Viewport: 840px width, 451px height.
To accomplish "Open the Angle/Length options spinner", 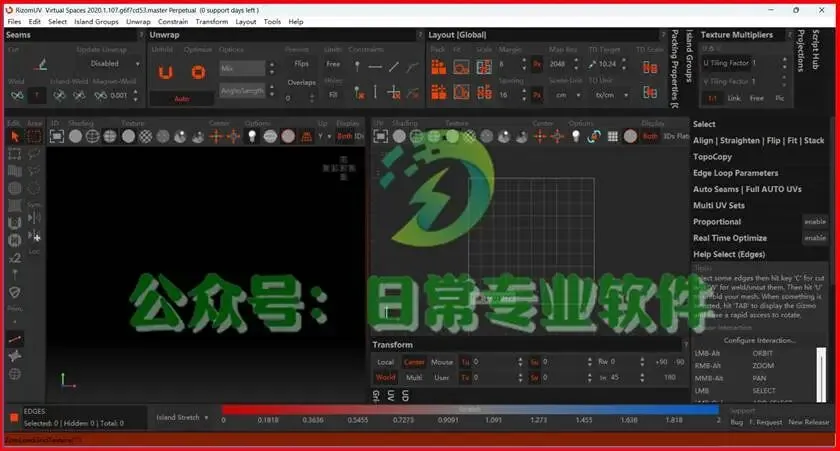I will [272, 91].
